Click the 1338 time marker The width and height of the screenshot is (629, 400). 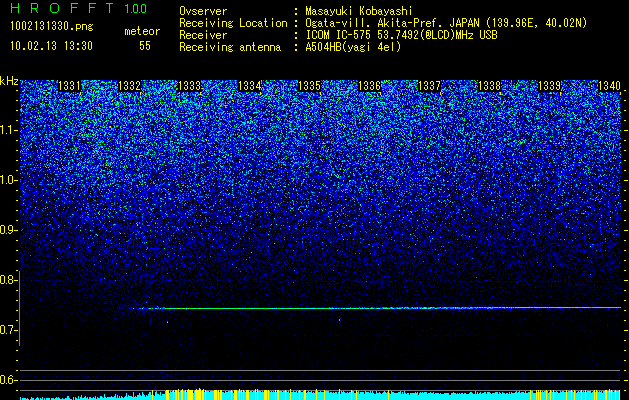coord(489,86)
